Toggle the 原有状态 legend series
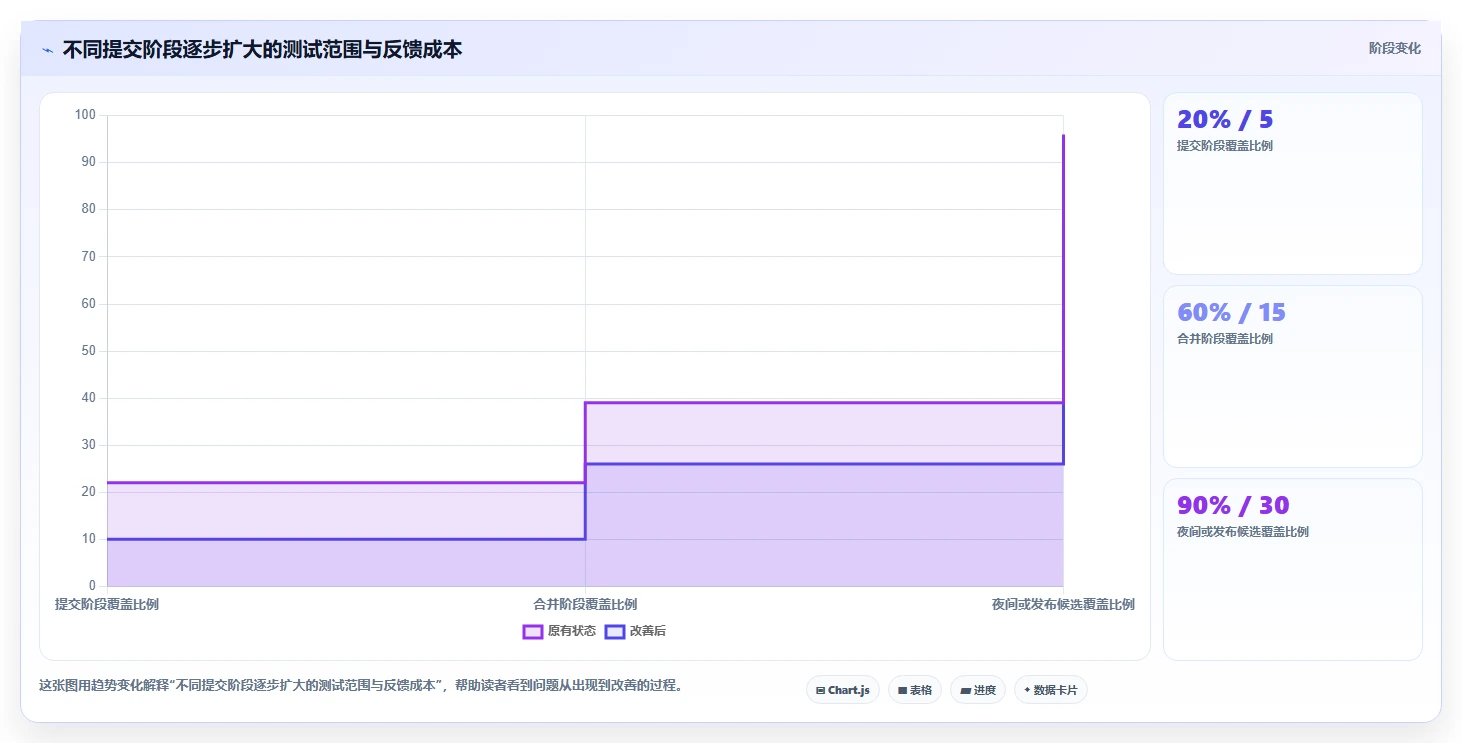The image size is (1462, 743). pyautogui.click(x=559, y=631)
